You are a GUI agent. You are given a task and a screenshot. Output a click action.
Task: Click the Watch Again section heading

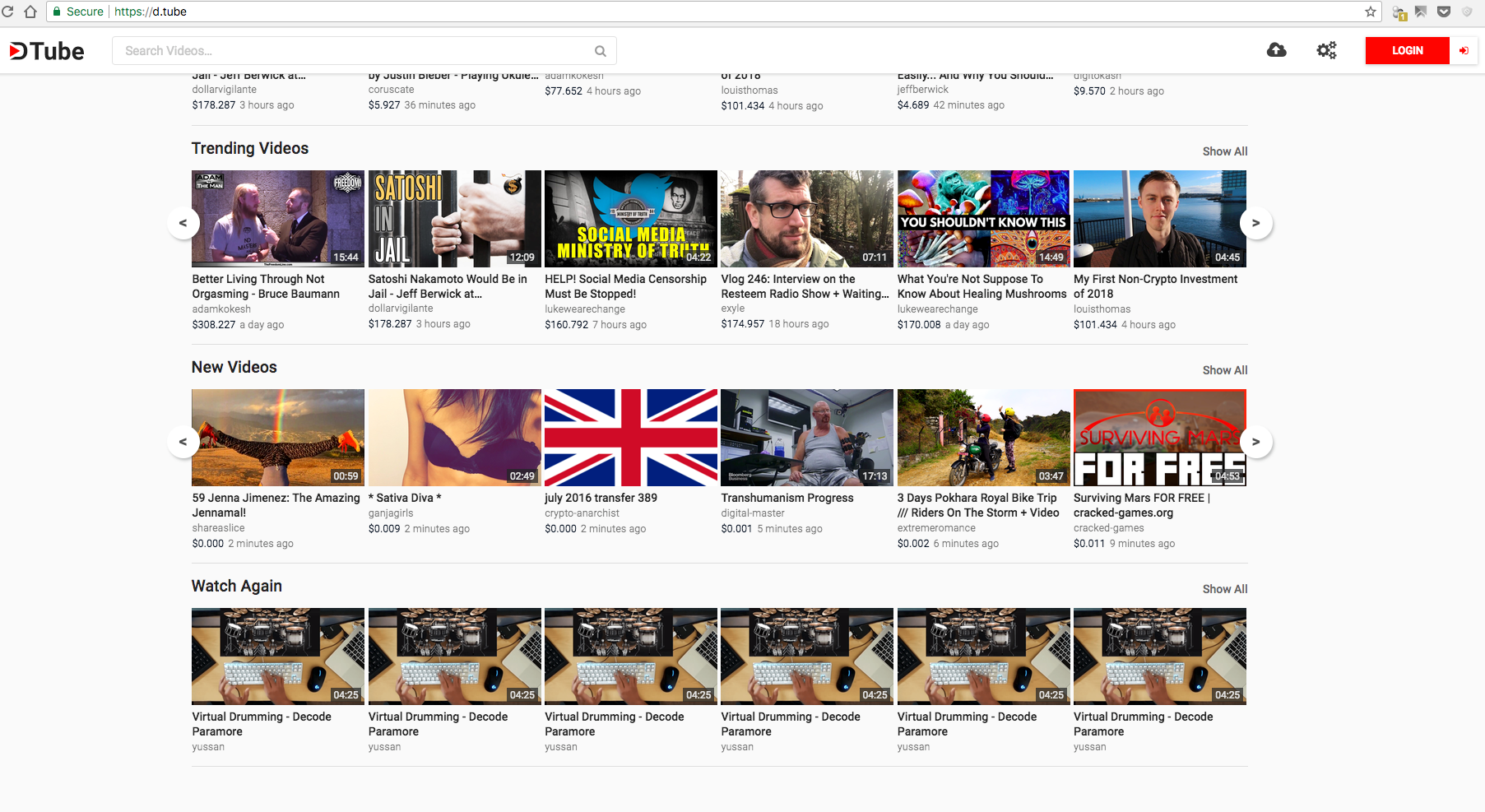coord(237,586)
